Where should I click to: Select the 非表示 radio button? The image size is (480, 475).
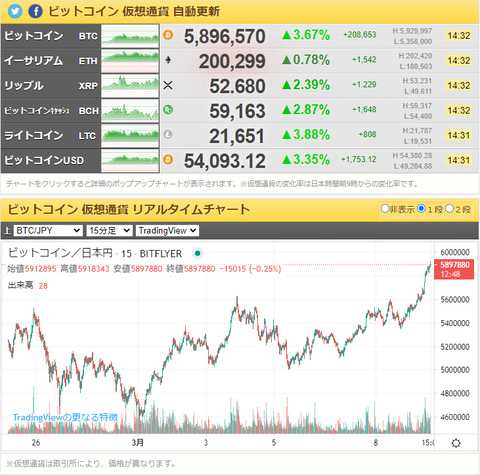pos(385,209)
